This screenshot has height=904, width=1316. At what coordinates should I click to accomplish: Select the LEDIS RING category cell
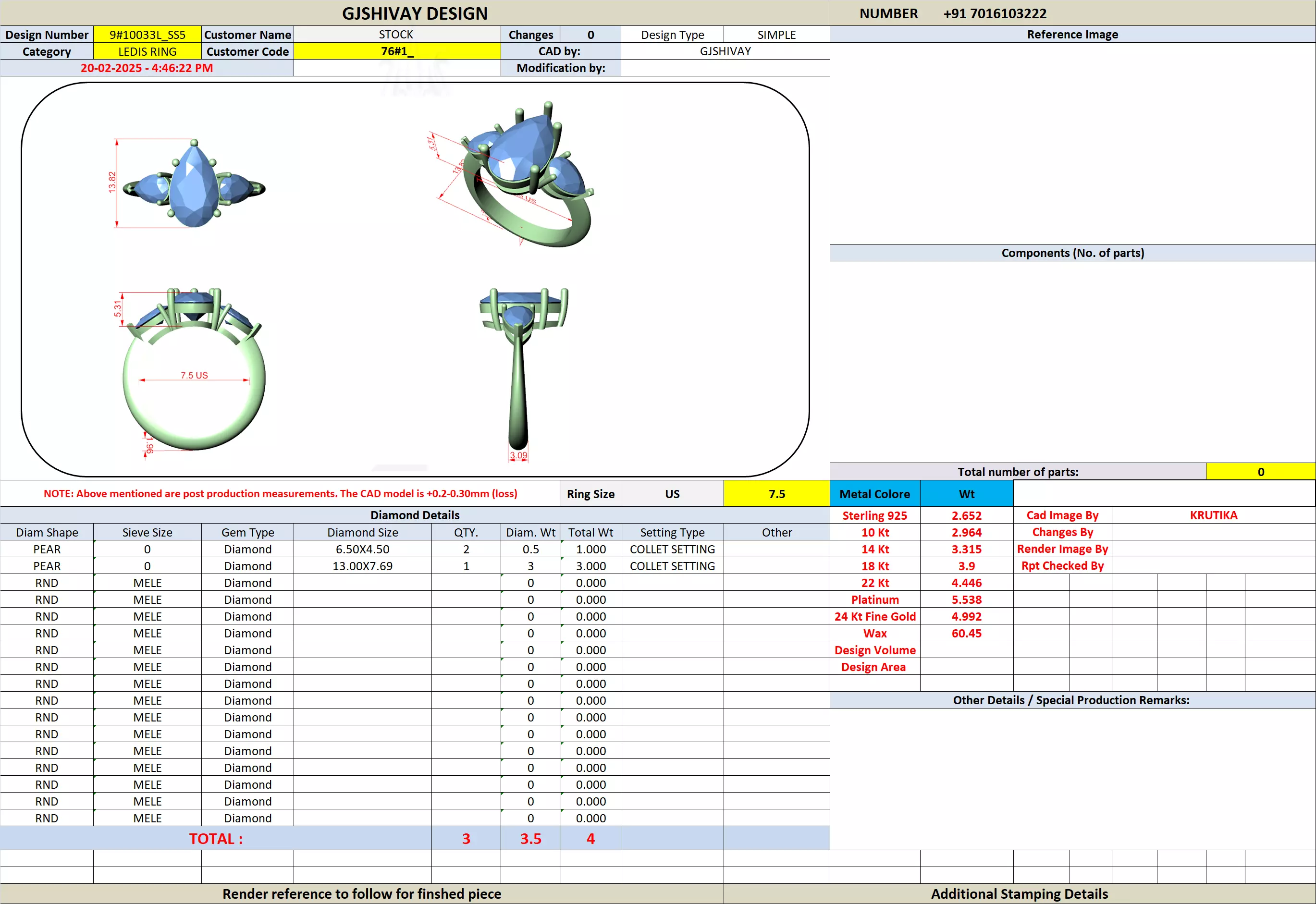[x=148, y=51]
